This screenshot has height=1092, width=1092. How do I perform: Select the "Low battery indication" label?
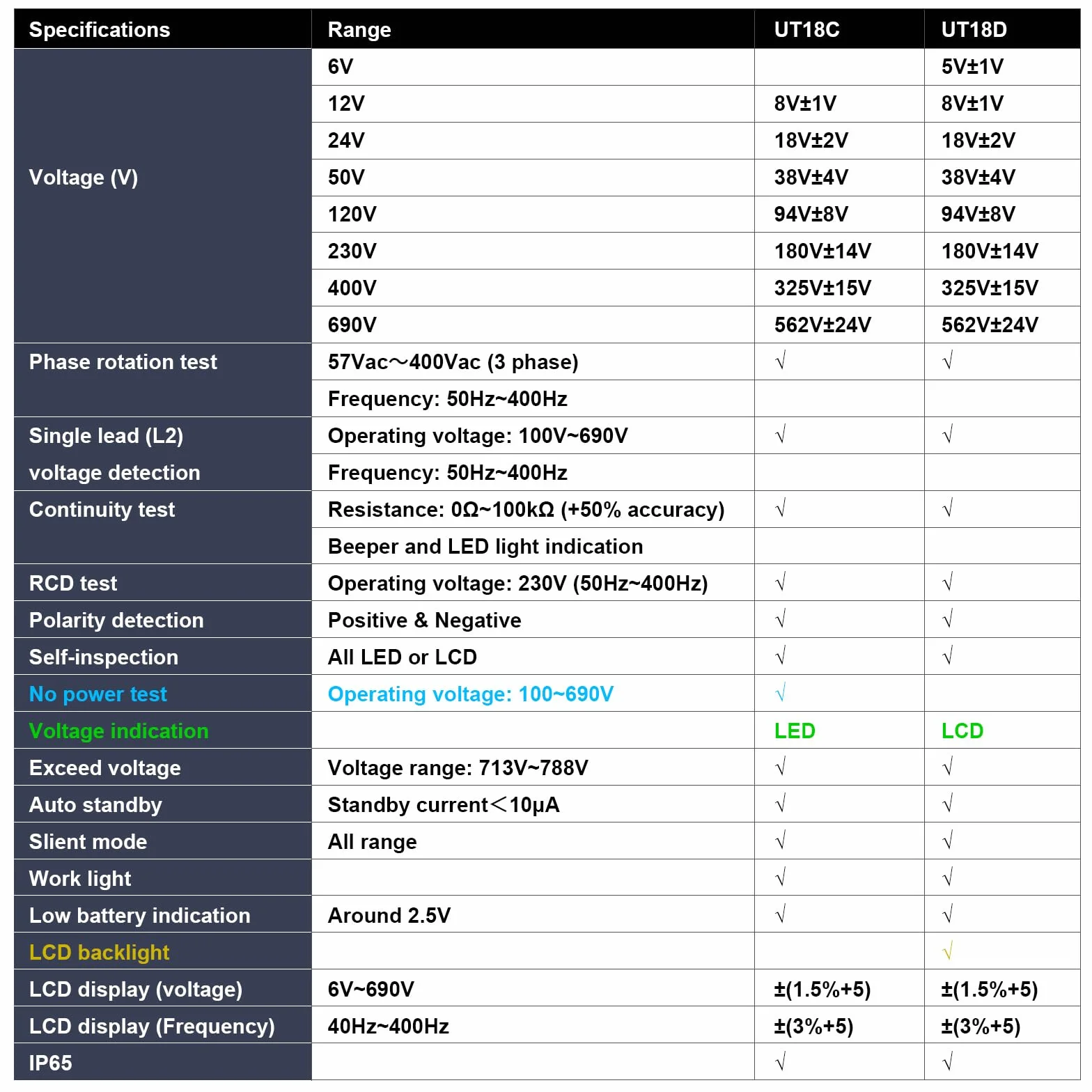140,916
